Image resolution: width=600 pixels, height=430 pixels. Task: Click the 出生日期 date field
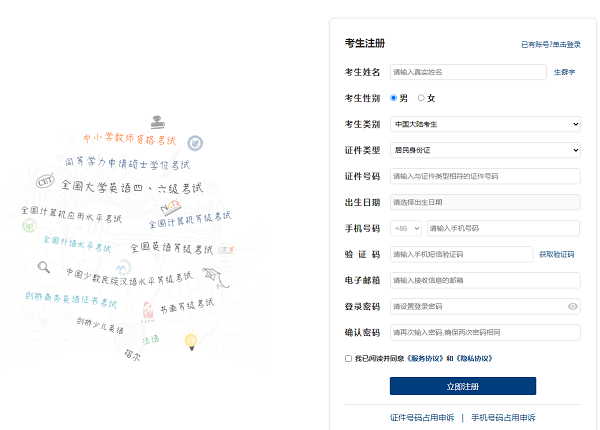pos(485,202)
